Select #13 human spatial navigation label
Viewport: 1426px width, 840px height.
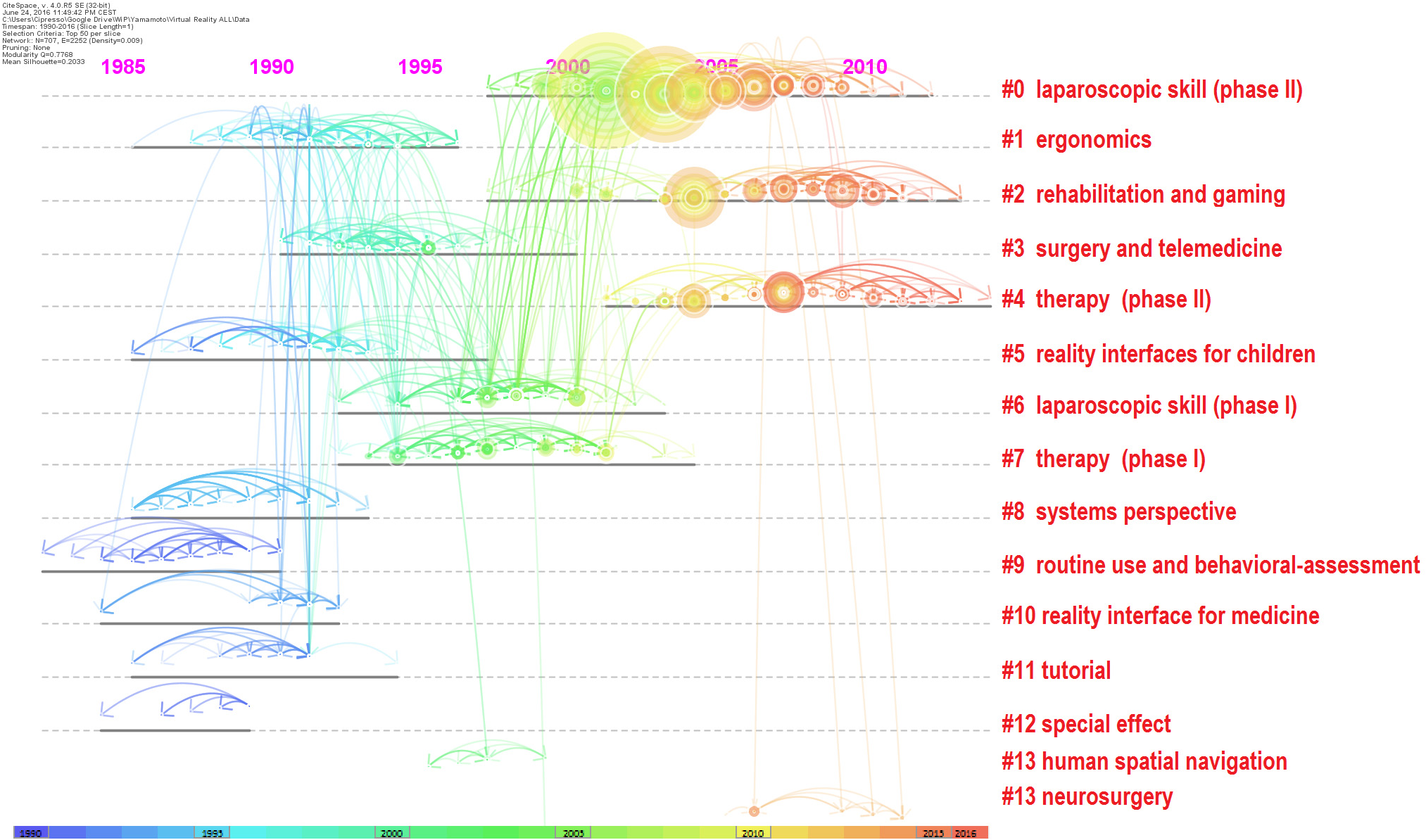point(1144,761)
